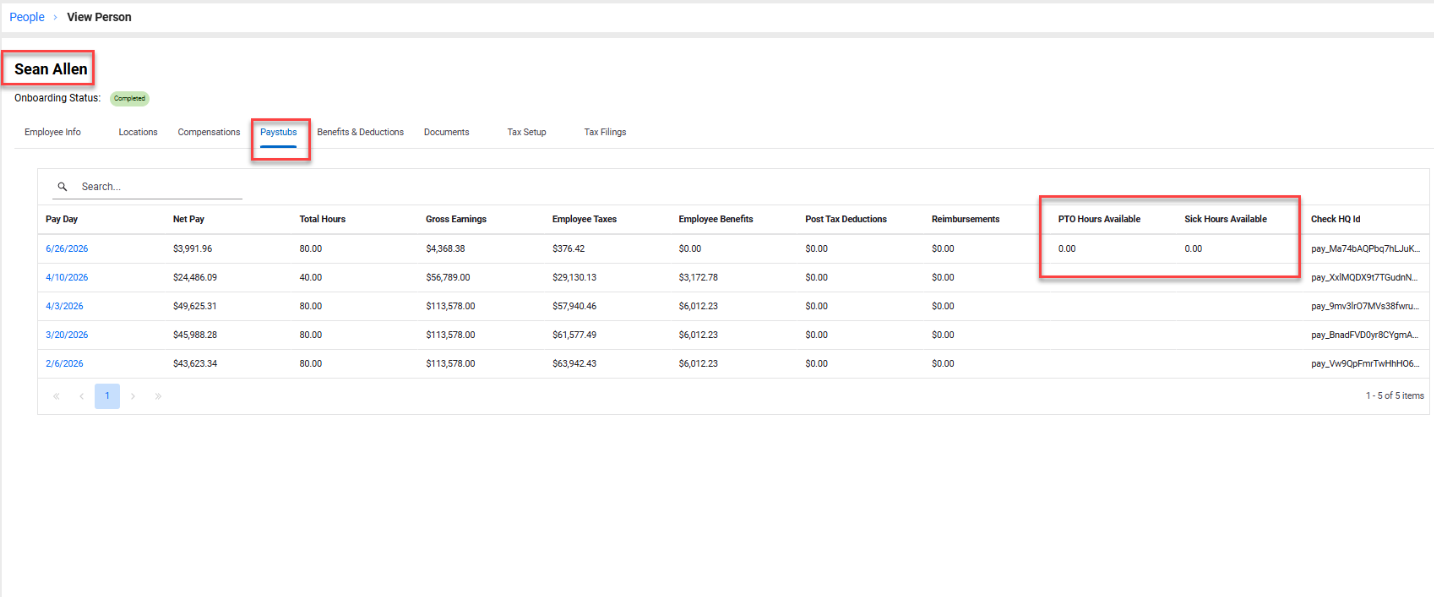Click net pay $24,486.09
This screenshot has width=1434, height=597.
195,277
